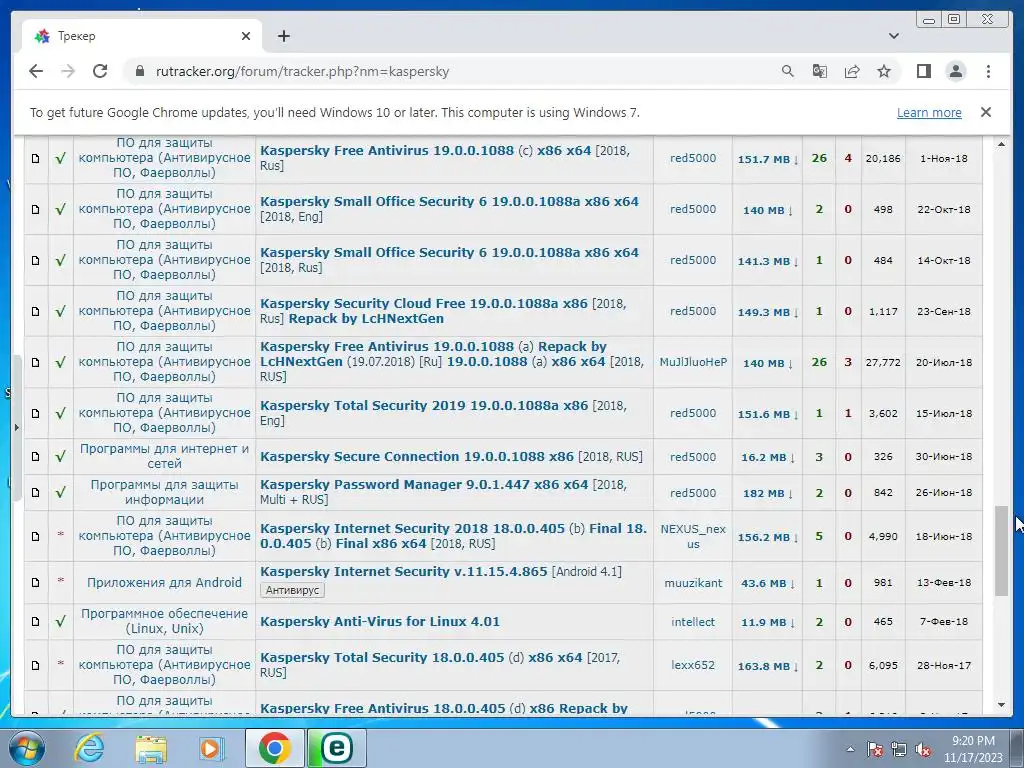Dismiss the Chrome update notice
The image size is (1024, 768).
(x=985, y=112)
